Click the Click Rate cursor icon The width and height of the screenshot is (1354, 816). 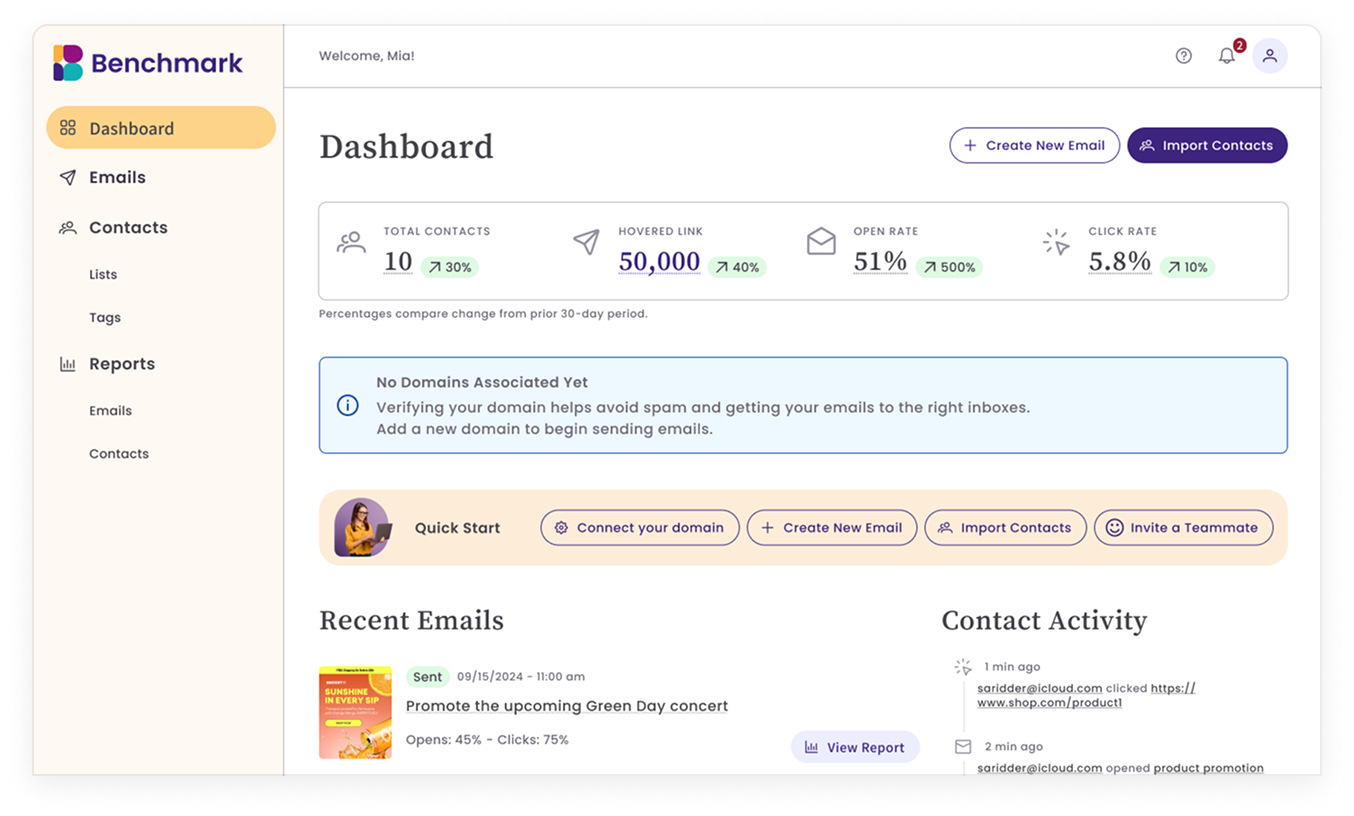click(1056, 241)
